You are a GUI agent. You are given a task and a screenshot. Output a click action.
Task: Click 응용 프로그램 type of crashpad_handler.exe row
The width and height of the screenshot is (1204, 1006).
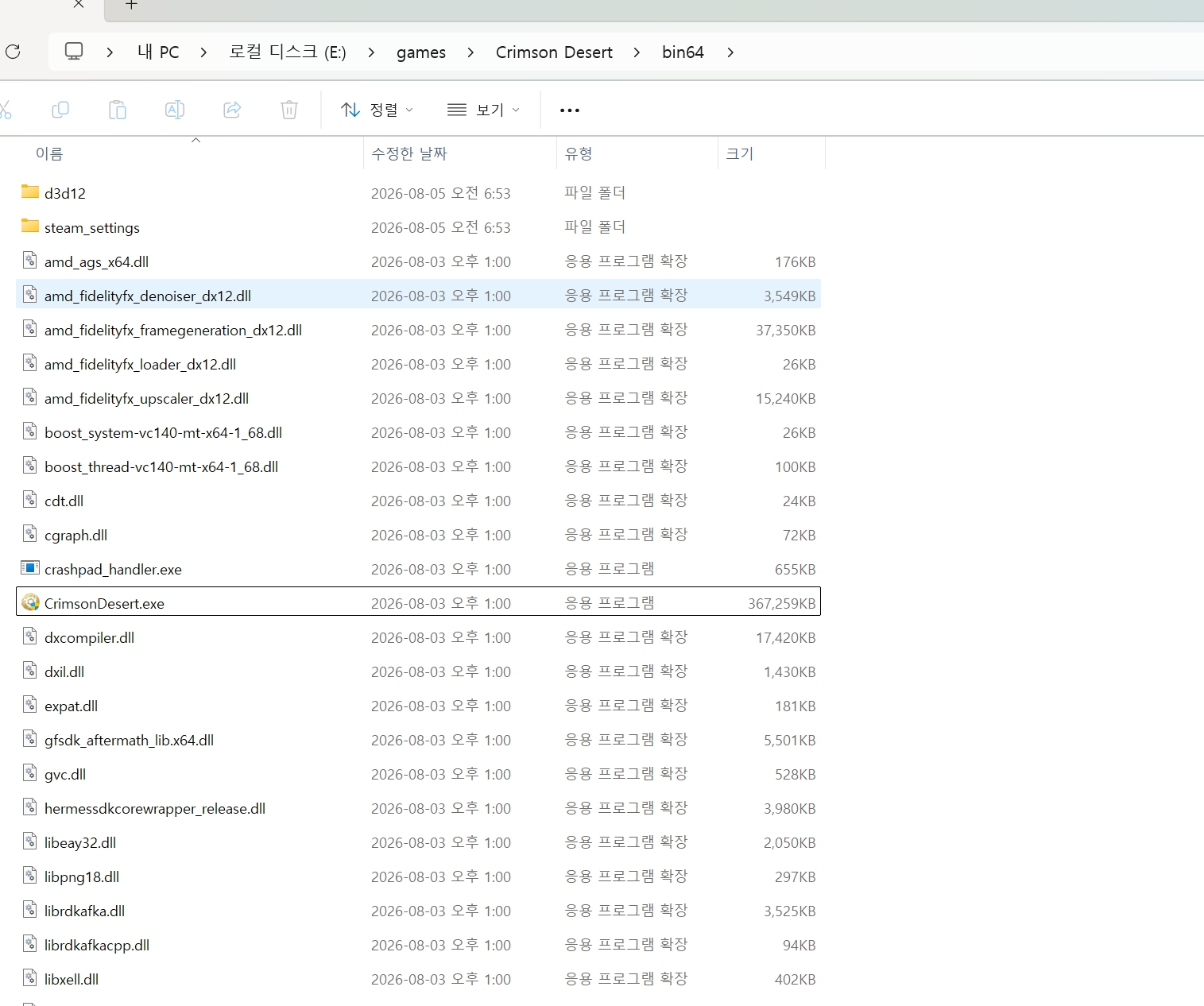[610, 569]
